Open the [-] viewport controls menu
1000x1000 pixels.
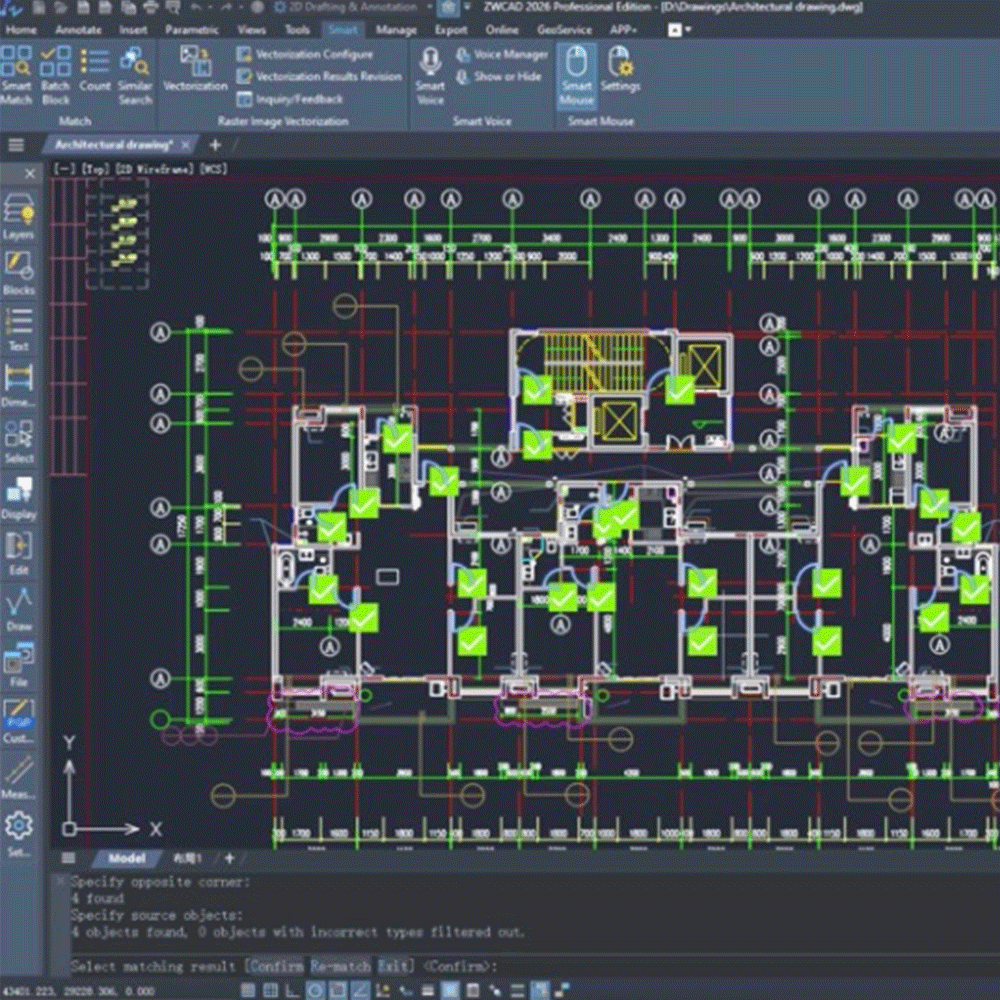click(x=64, y=169)
